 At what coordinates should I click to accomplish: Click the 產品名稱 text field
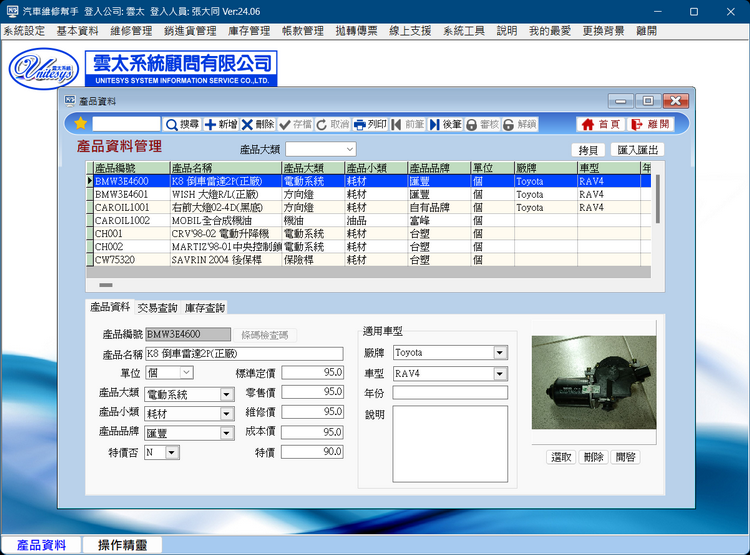pos(243,354)
